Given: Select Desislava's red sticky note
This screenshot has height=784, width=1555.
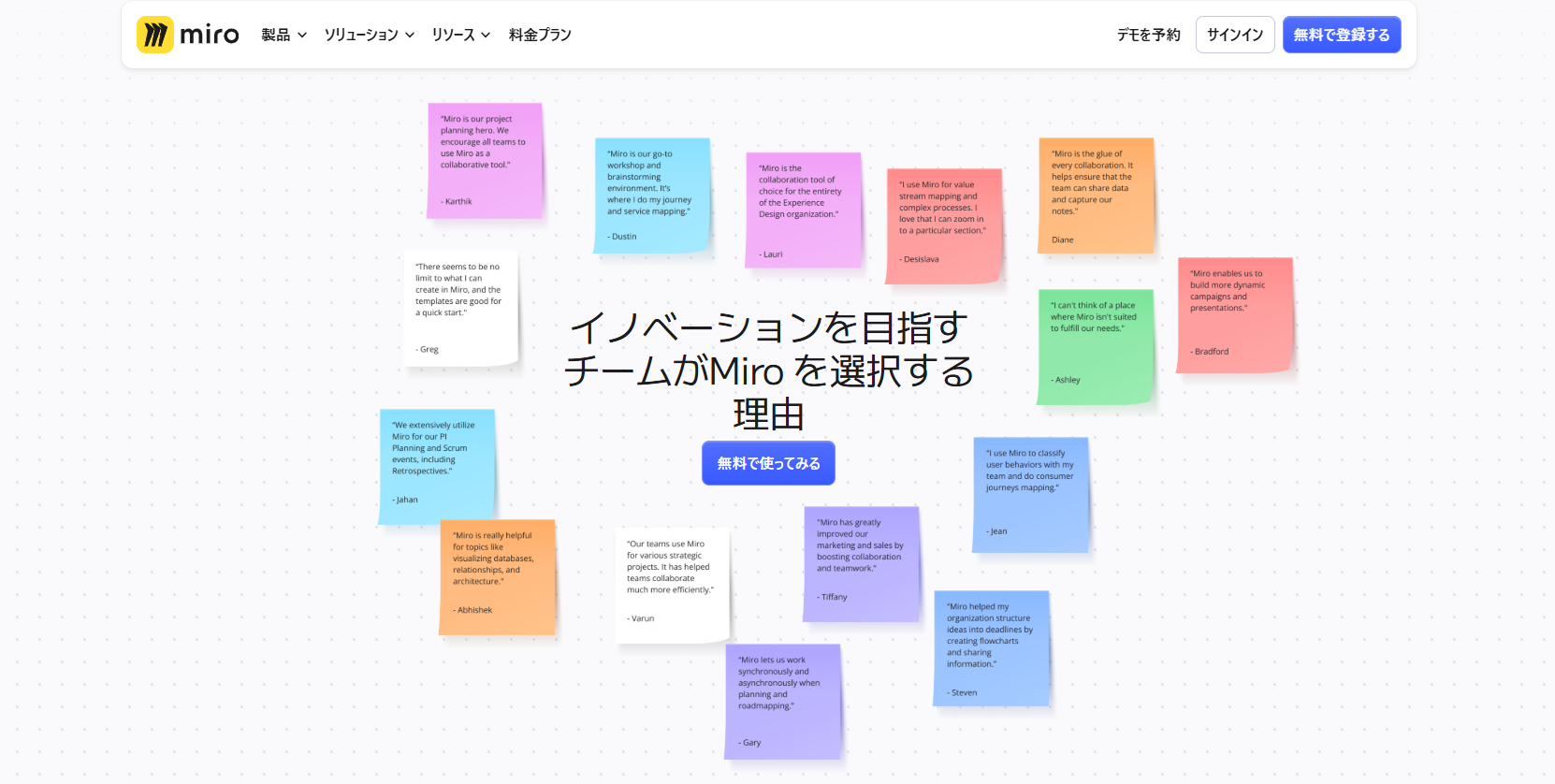Looking at the screenshot, I should pos(943,225).
